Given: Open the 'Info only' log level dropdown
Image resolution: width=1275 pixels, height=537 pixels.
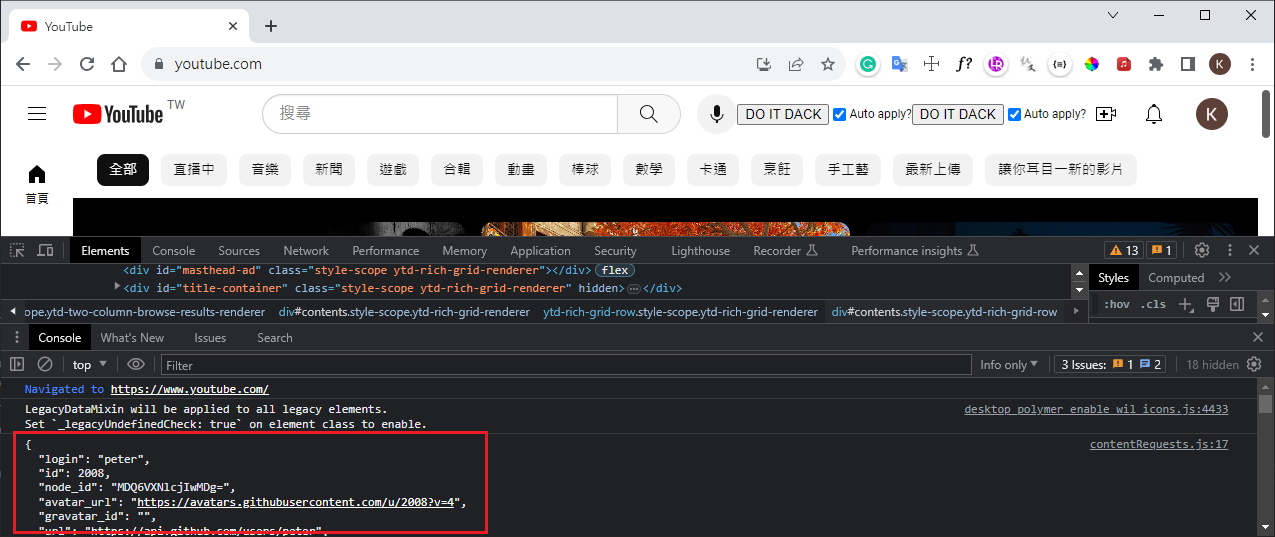Looking at the screenshot, I should [1008, 365].
